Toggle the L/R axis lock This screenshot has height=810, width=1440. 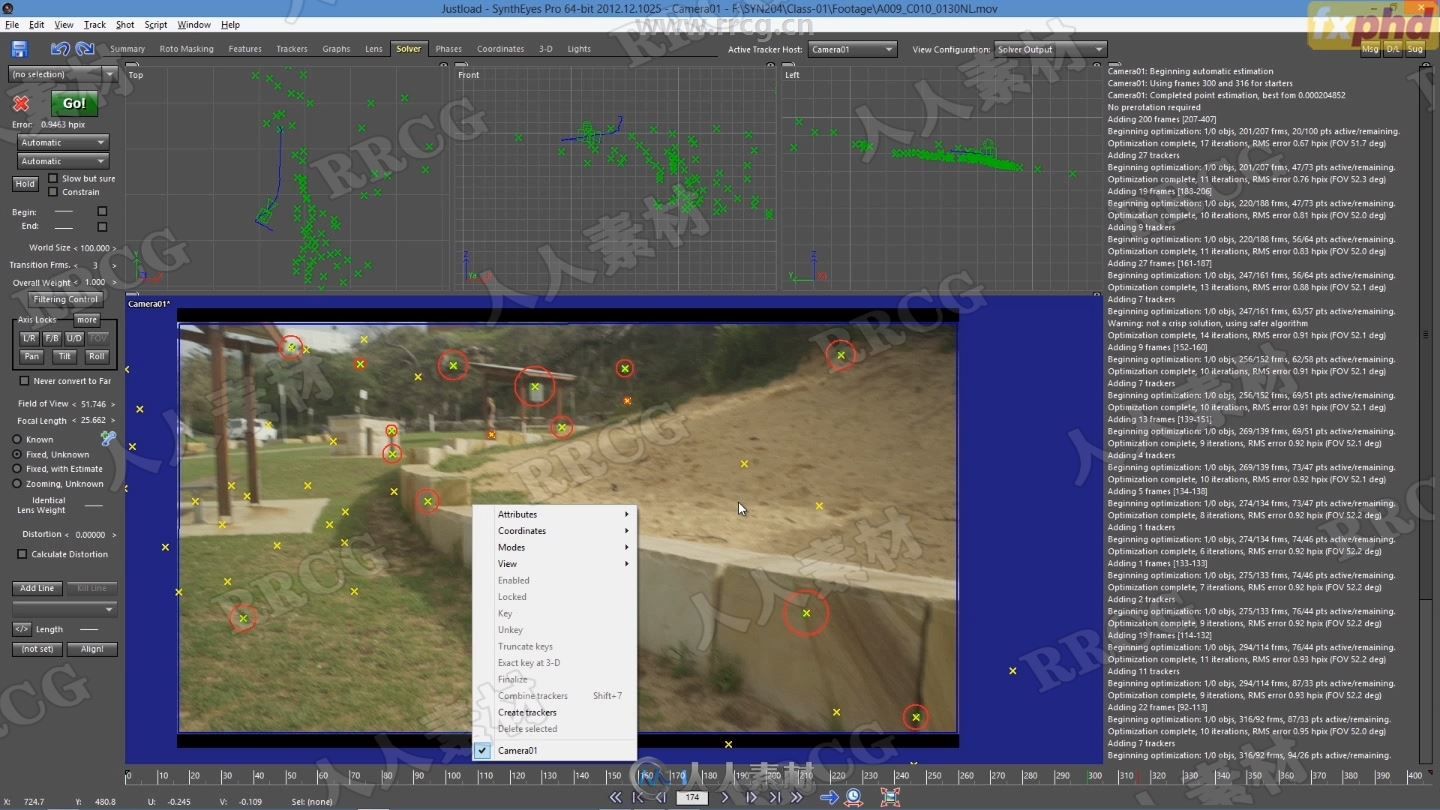(x=30, y=338)
